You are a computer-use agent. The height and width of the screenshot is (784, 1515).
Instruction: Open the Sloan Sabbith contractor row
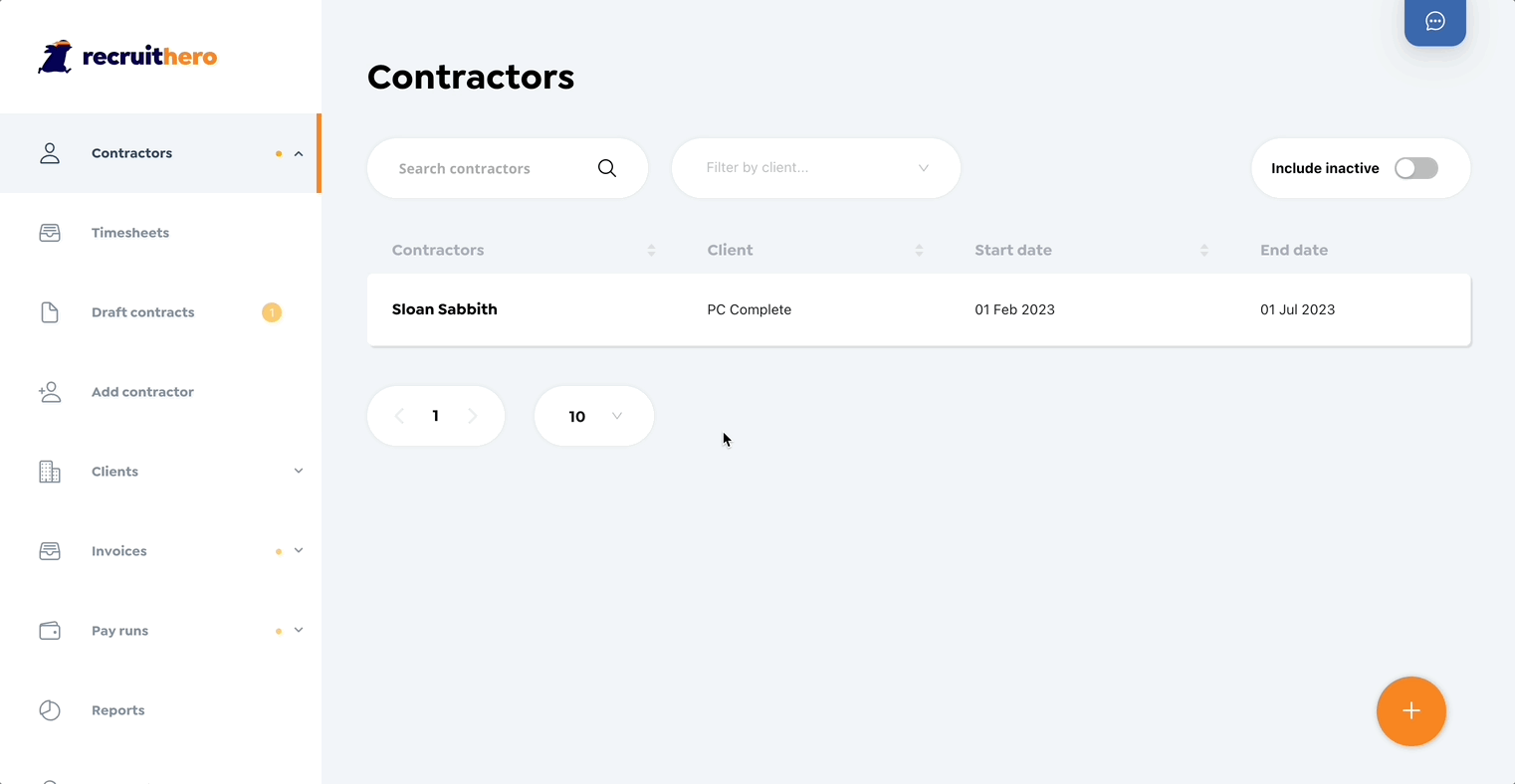pos(919,309)
